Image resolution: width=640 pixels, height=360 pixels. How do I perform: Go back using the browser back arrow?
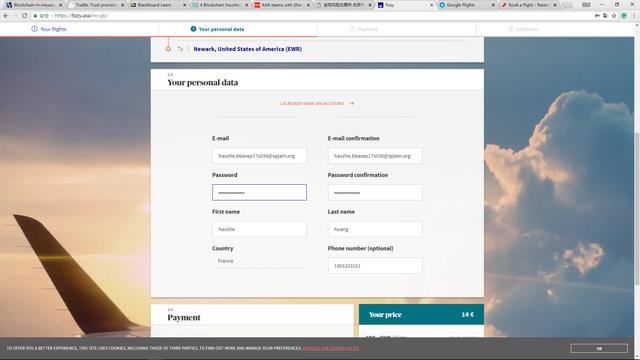click(x=6, y=16)
